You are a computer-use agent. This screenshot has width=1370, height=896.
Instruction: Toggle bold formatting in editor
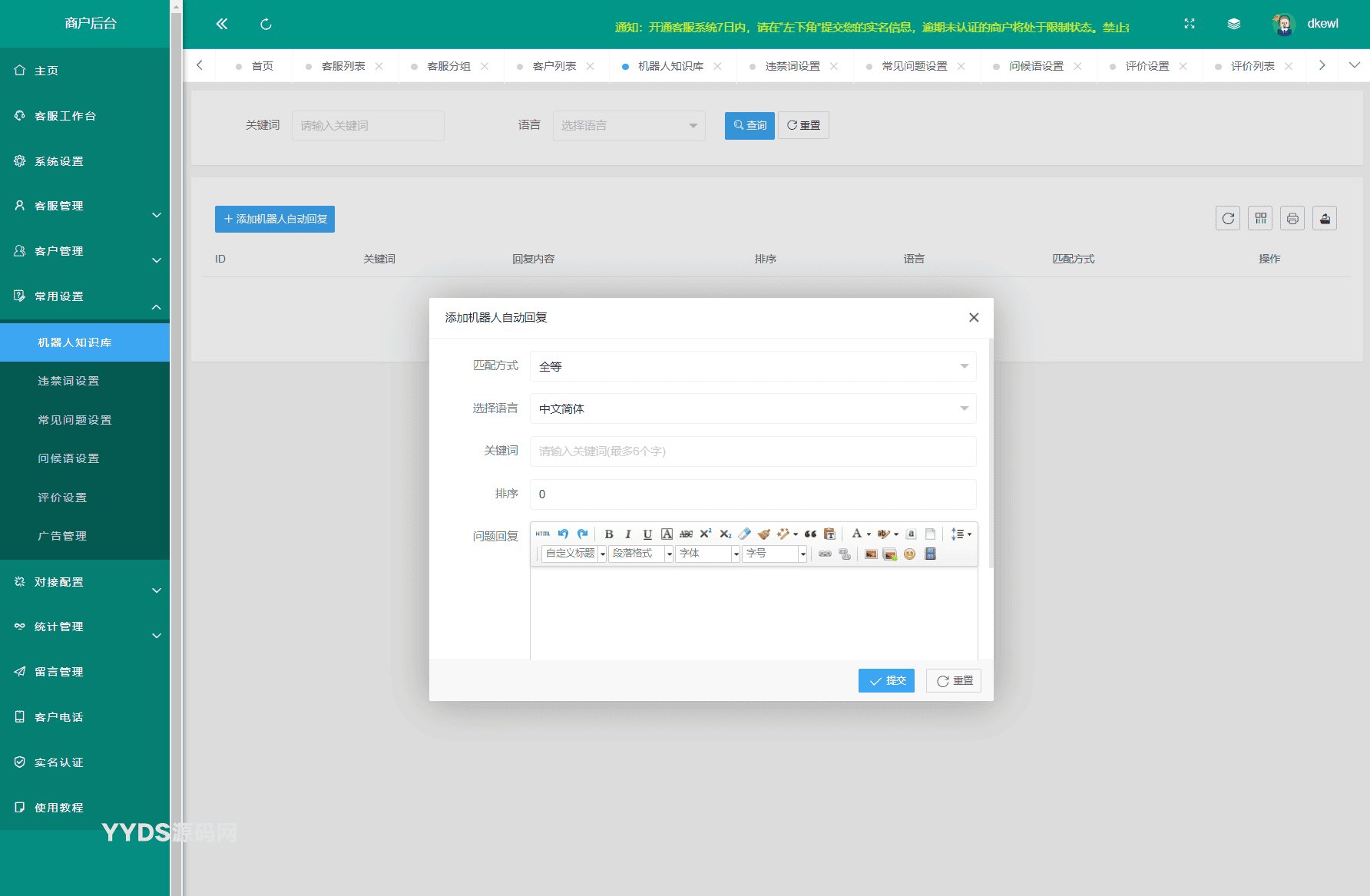609,534
